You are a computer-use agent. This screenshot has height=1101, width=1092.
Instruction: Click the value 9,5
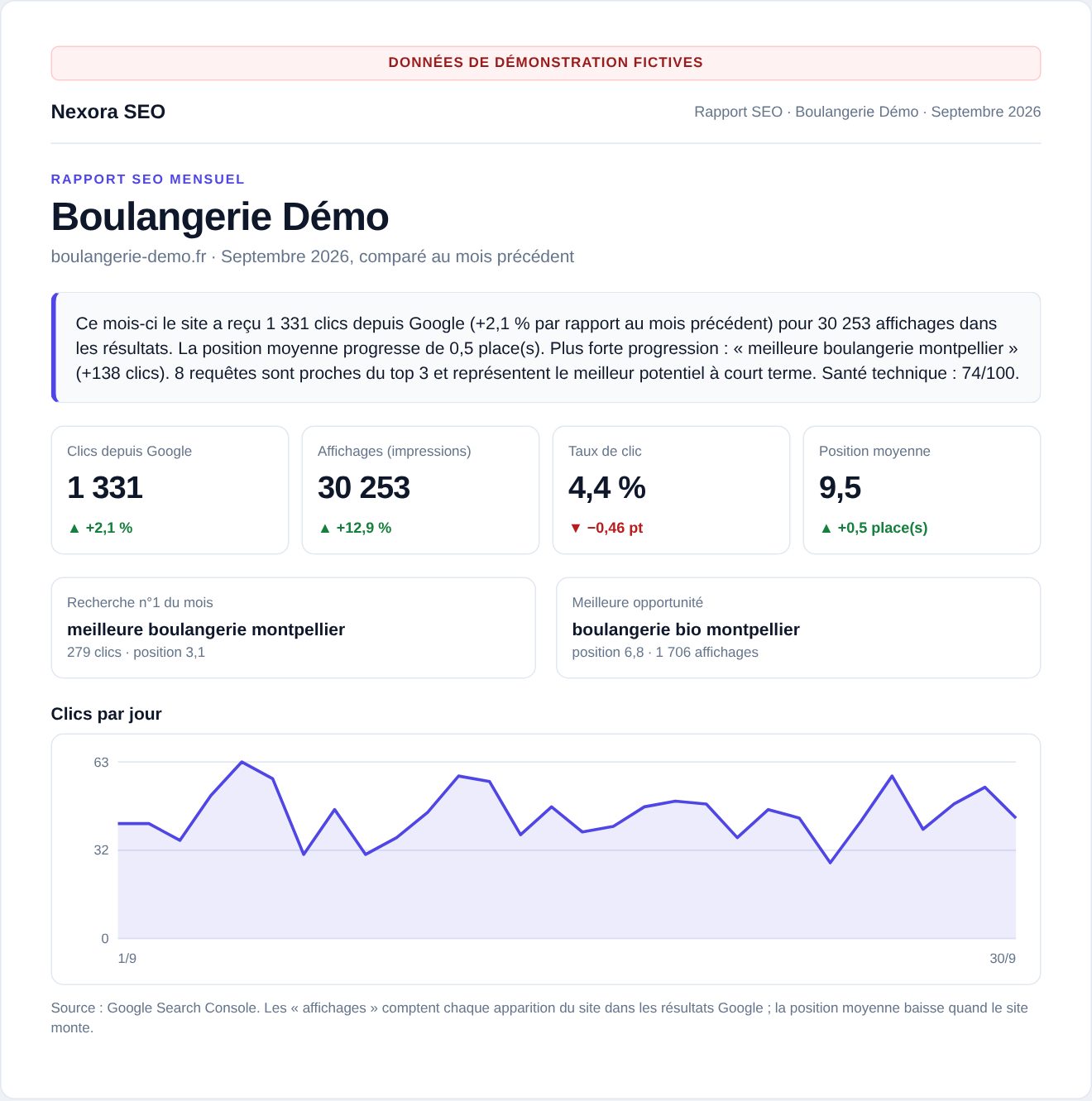[x=841, y=488]
